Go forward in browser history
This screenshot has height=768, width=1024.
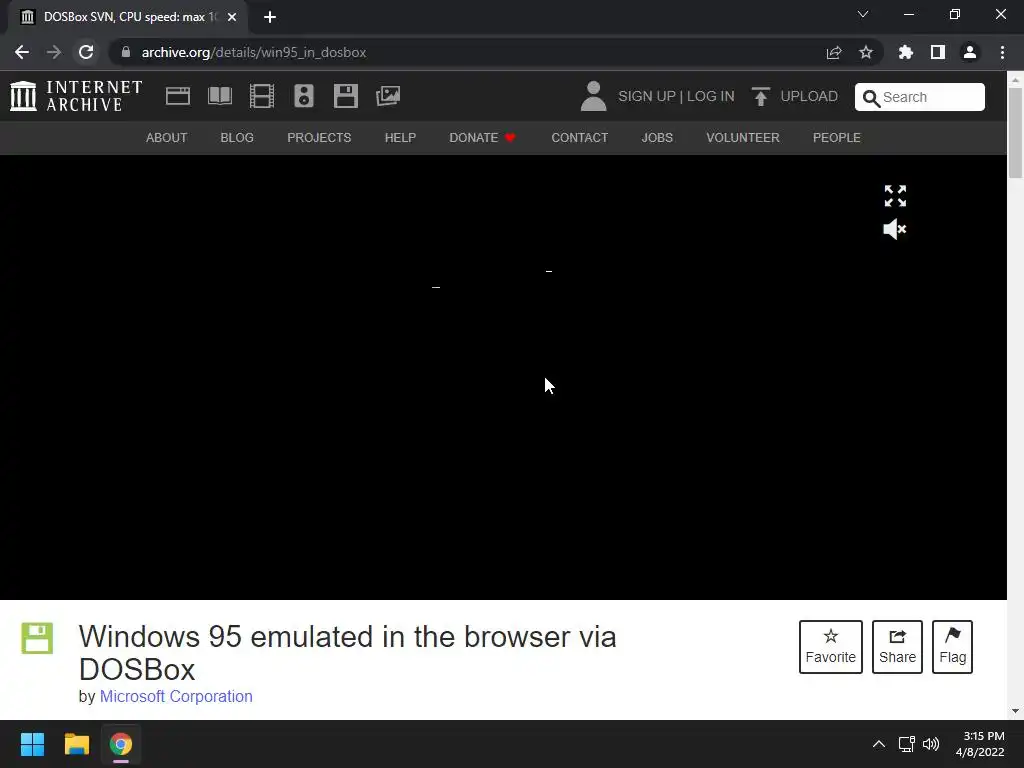pos(54,52)
